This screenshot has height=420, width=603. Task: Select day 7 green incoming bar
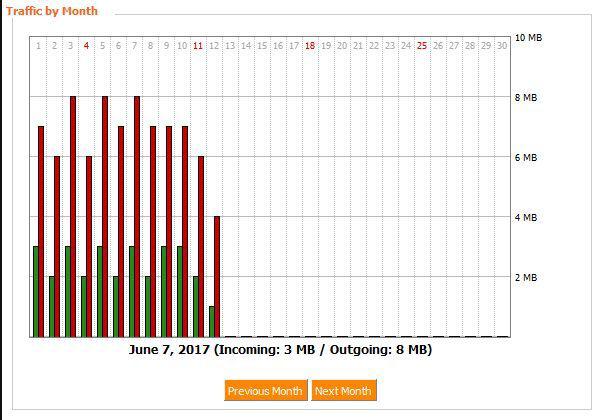[132, 292]
